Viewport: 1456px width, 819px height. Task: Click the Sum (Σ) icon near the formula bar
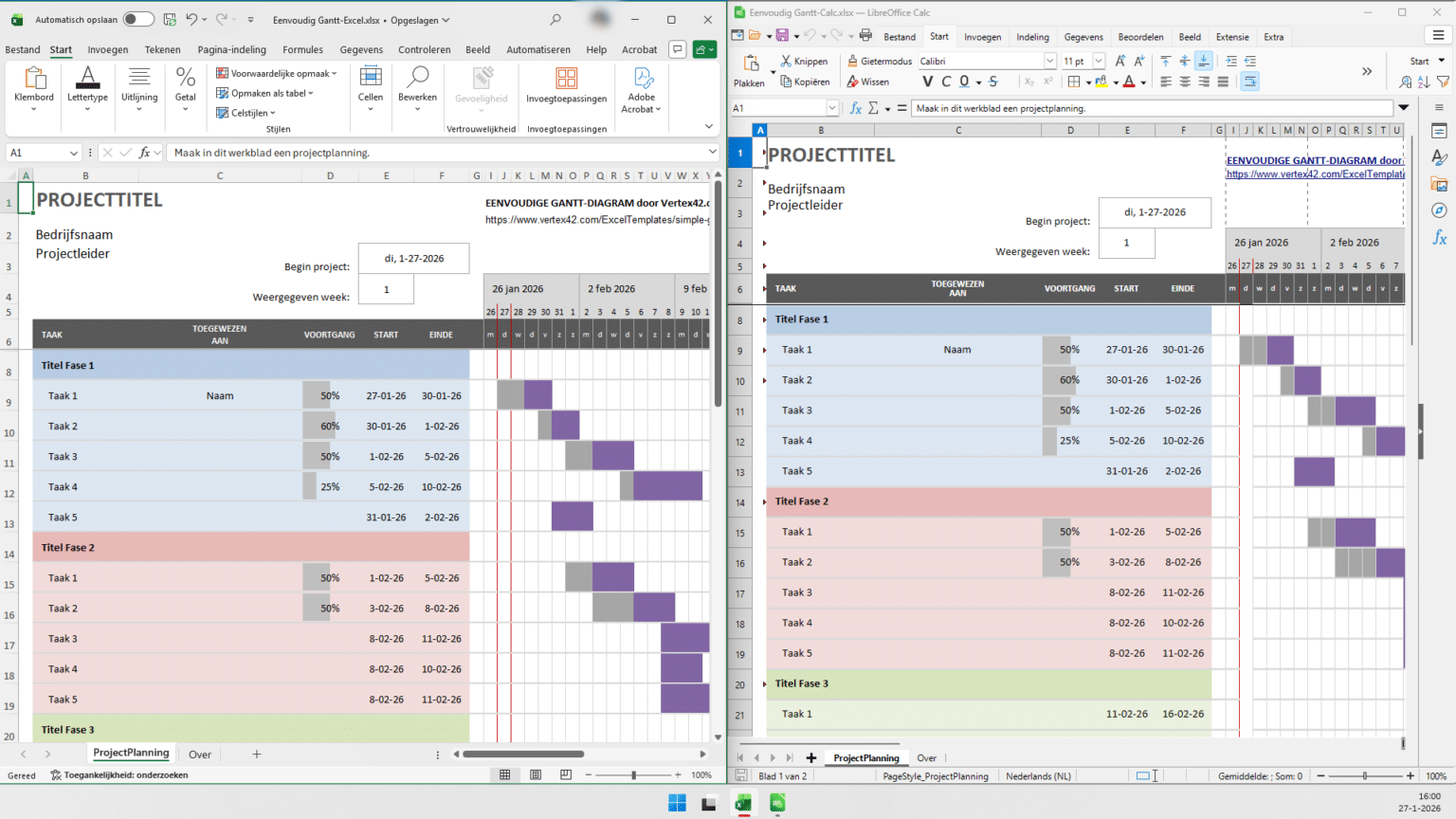click(x=872, y=107)
